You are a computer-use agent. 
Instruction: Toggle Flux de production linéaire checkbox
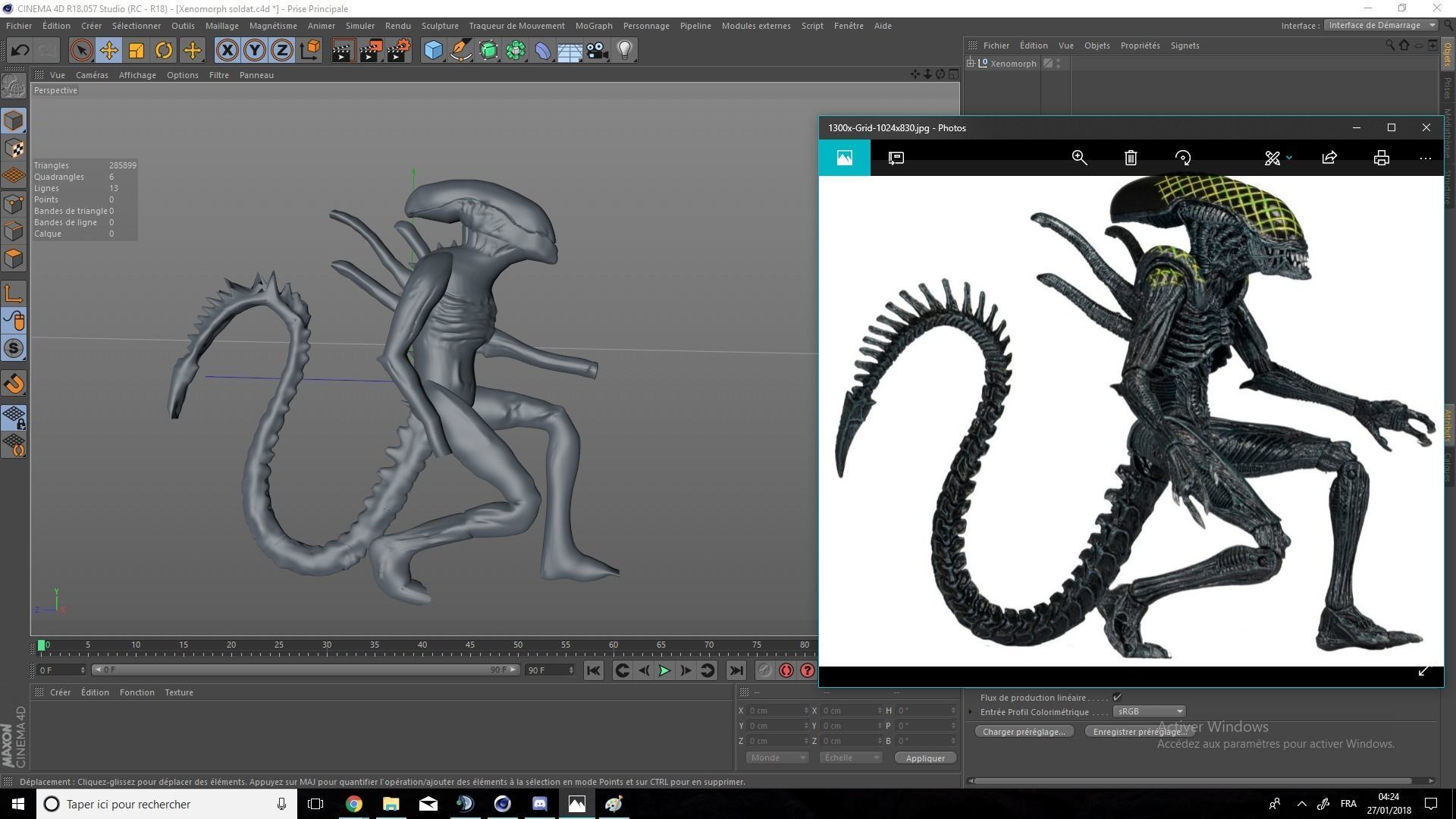point(1117,698)
